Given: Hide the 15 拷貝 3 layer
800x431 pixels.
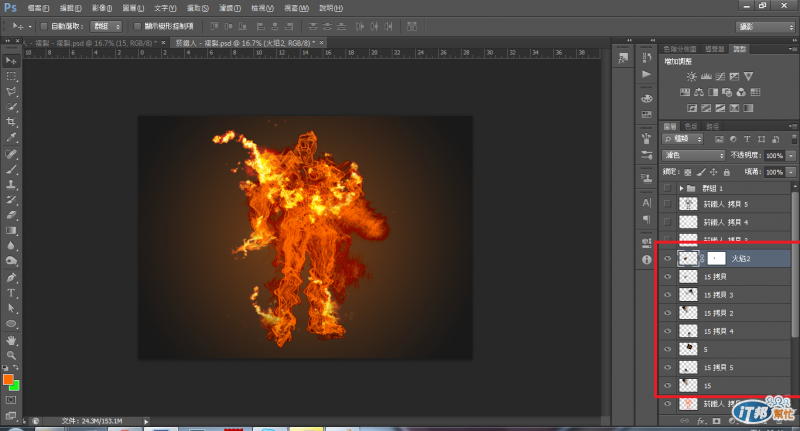Looking at the screenshot, I should pos(667,295).
